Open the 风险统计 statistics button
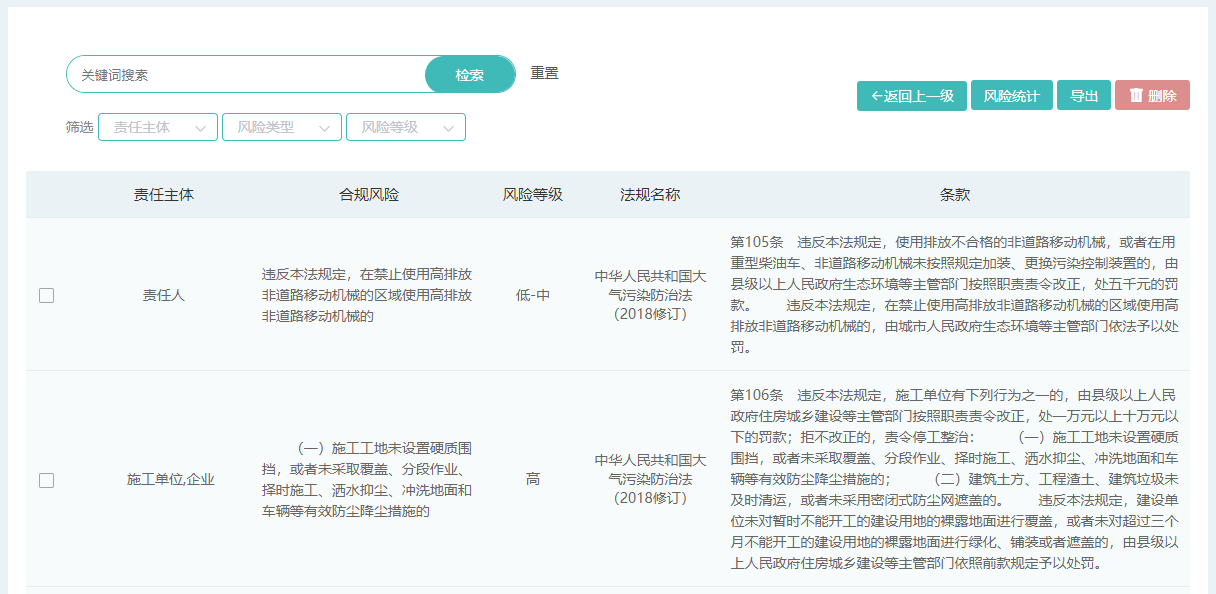The height and width of the screenshot is (594, 1216). [x=1012, y=96]
